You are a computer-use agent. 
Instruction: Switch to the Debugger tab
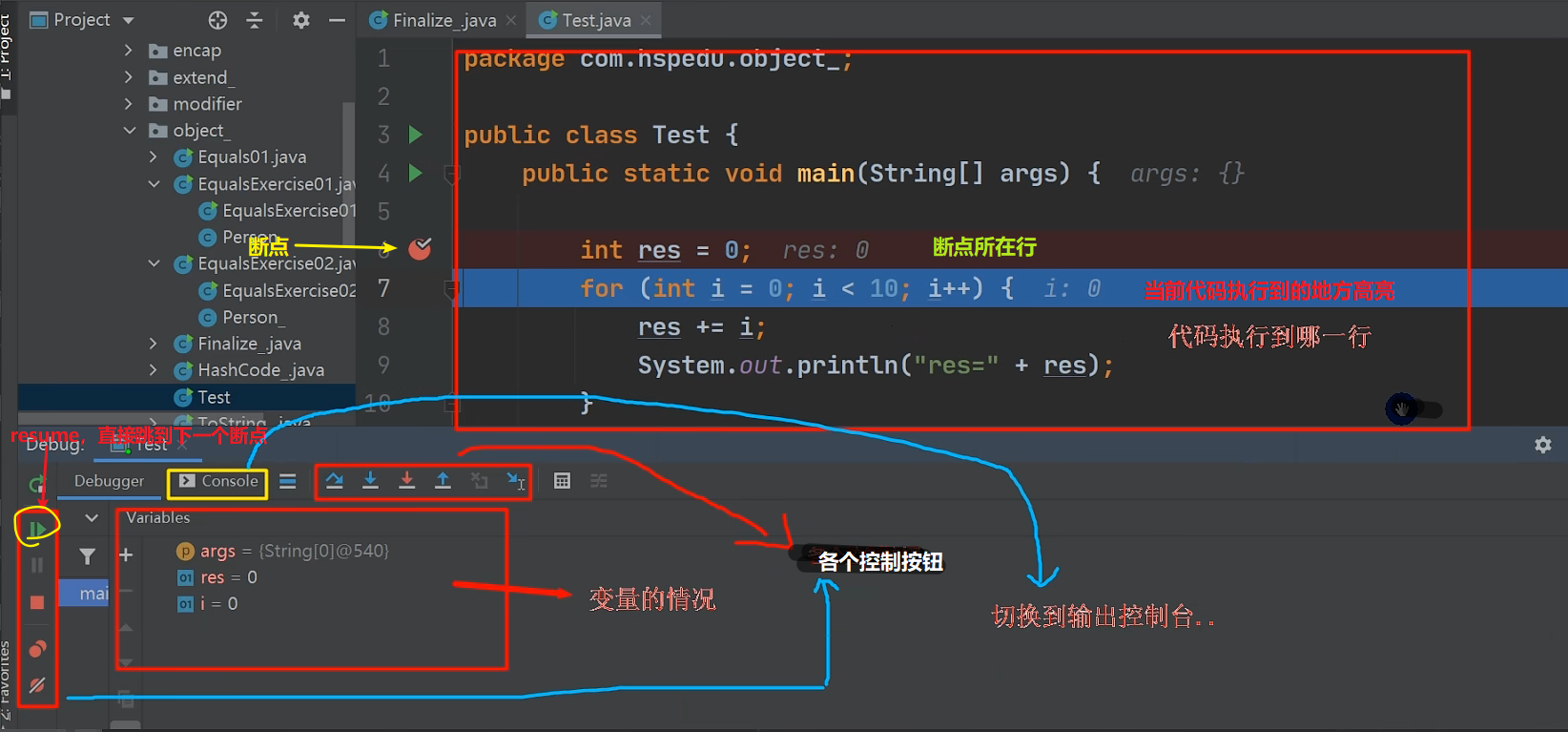109,481
